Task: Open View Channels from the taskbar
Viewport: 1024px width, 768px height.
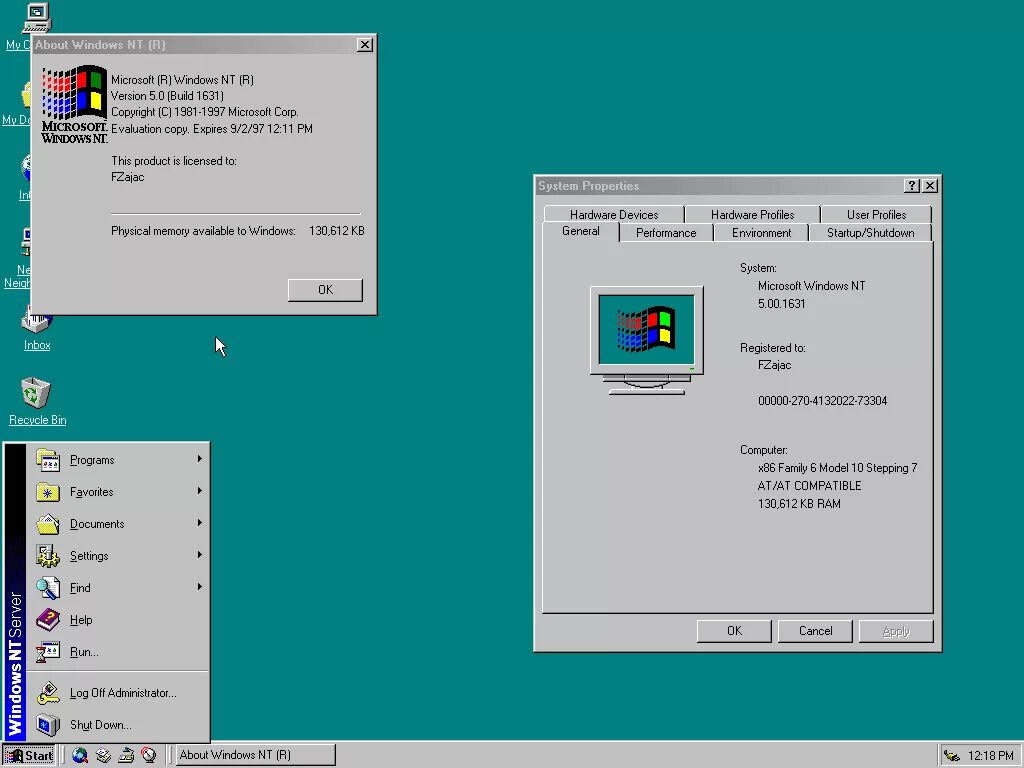Action: pyautogui.click(x=150, y=756)
